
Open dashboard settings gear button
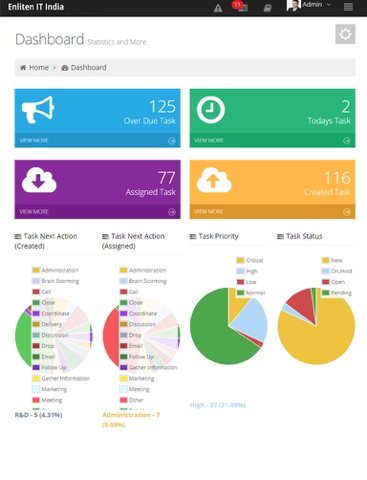(x=345, y=34)
